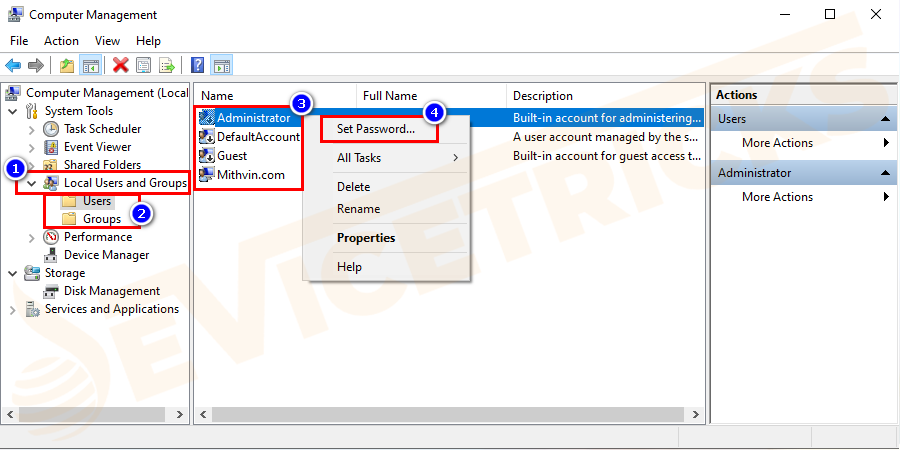Screen dimensions: 900x450
Task: Click the Mithvin.com user account icon
Action: 207,174
